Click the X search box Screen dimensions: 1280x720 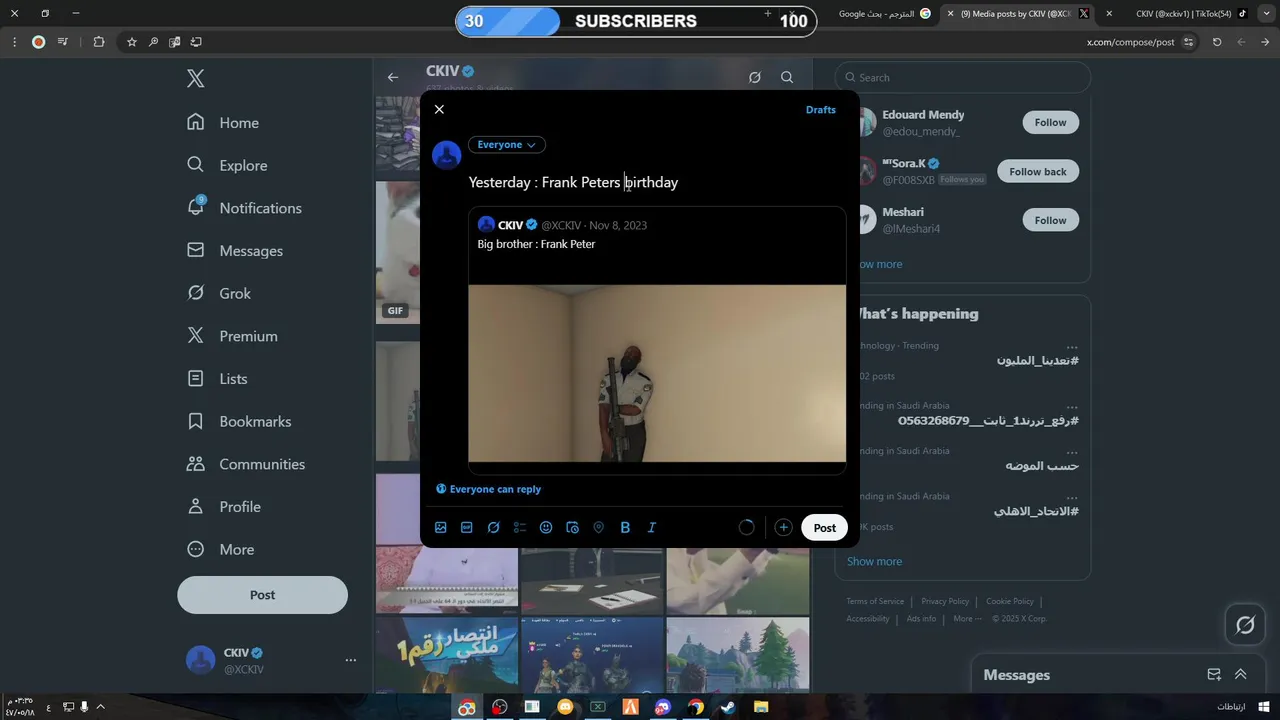963,77
